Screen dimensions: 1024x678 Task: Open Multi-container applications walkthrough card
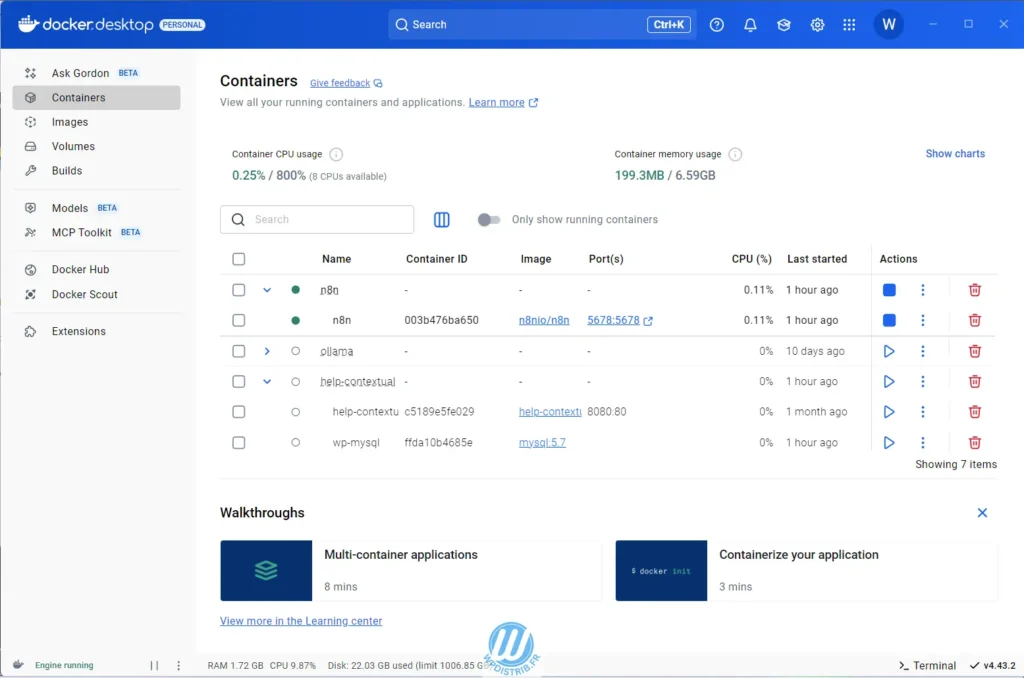point(411,570)
